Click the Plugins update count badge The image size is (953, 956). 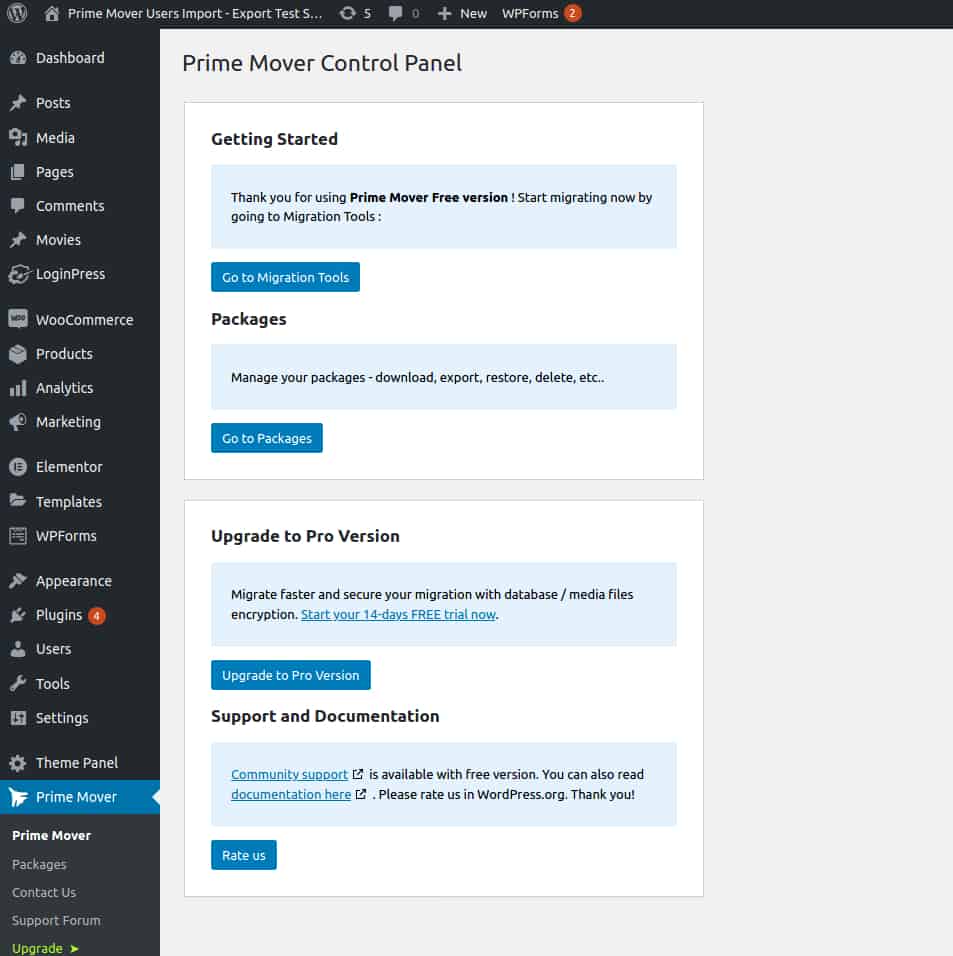[x=96, y=616]
